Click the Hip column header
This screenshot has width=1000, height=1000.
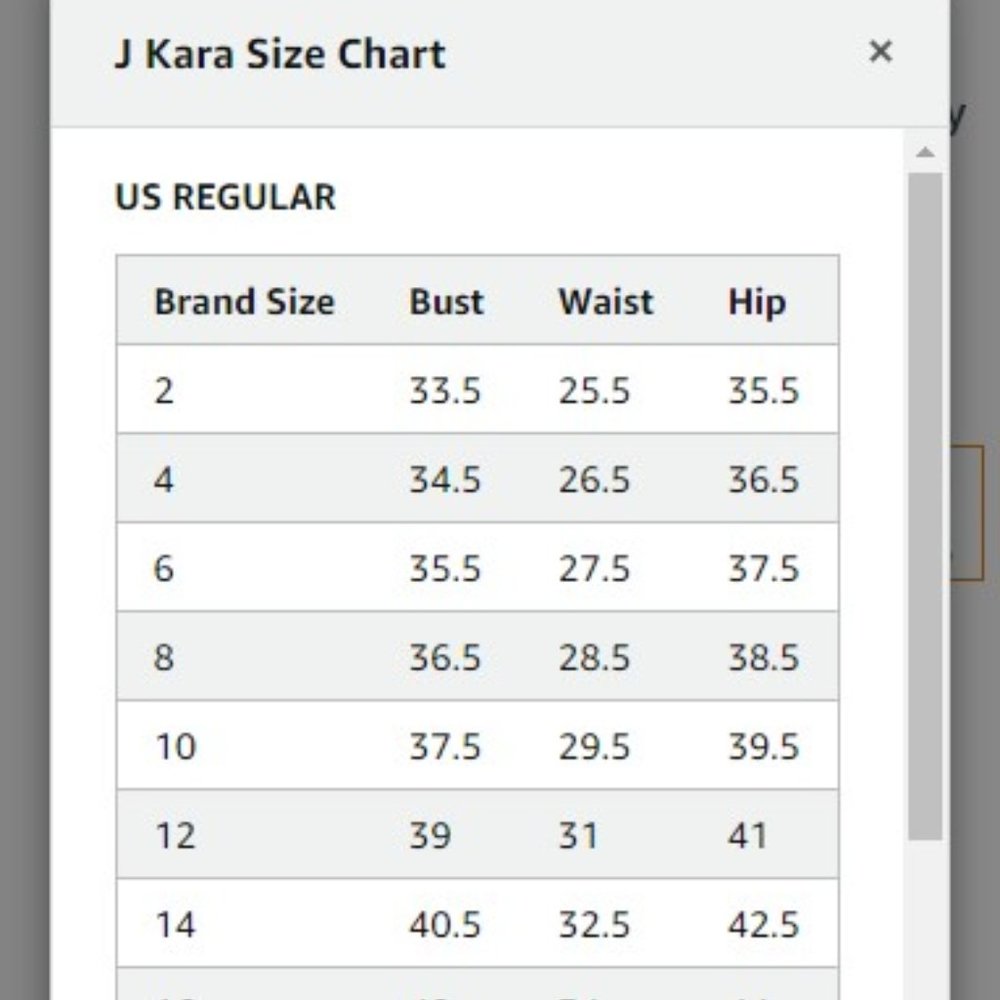tap(757, 302)
